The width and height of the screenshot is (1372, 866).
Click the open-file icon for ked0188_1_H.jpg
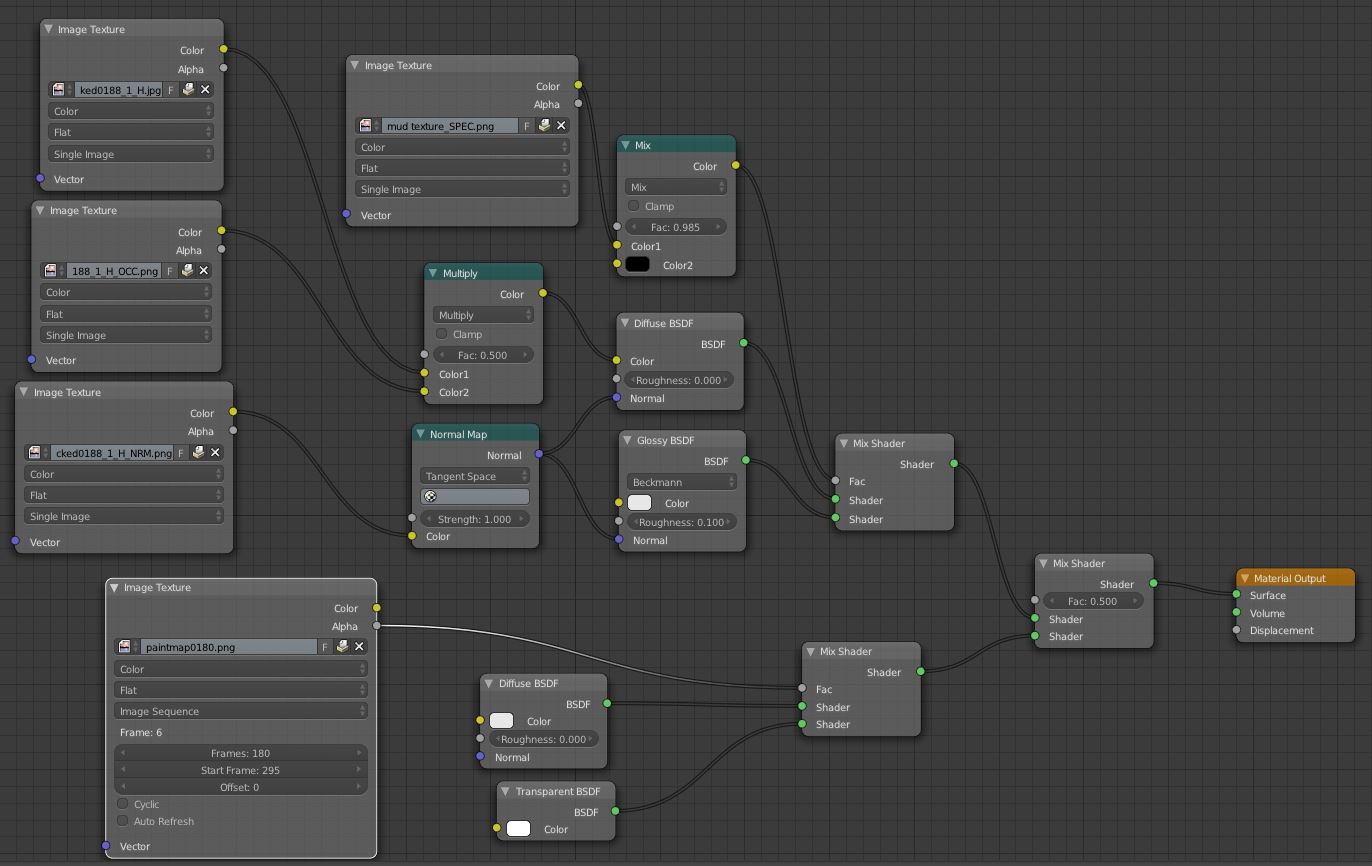(188, 90)
